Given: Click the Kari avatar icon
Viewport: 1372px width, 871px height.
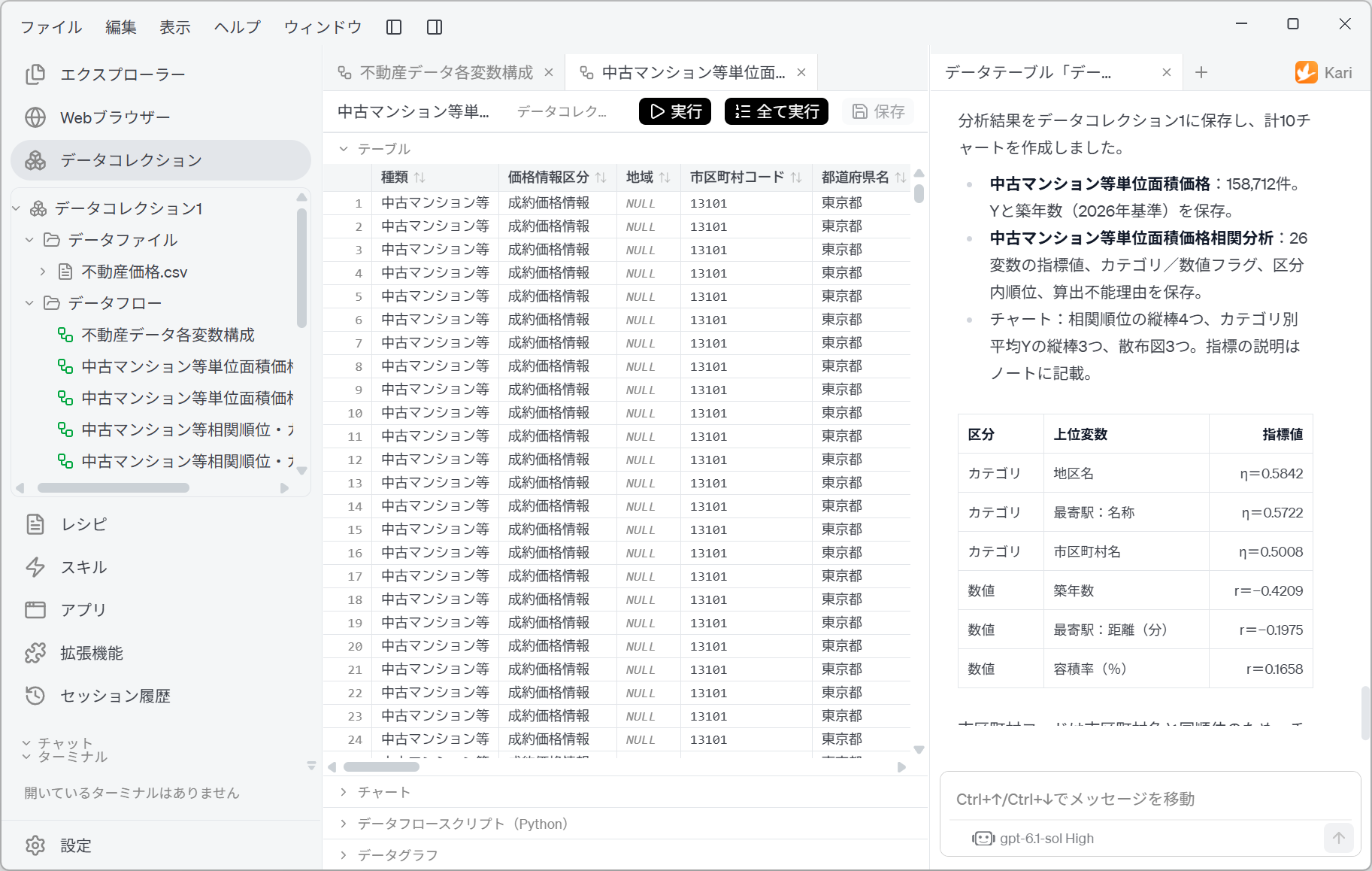Looking at the screenshot, I should [1307, 72].
